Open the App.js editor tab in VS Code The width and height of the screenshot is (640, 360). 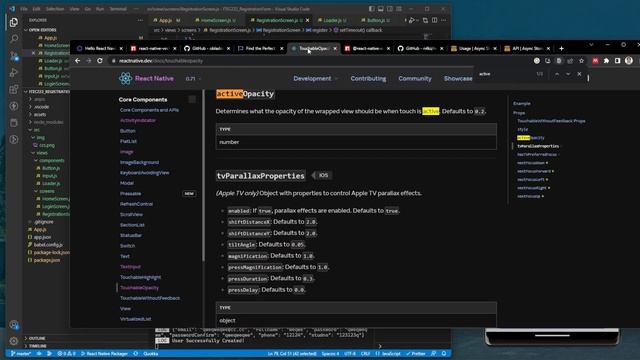(x=167, y=20)
